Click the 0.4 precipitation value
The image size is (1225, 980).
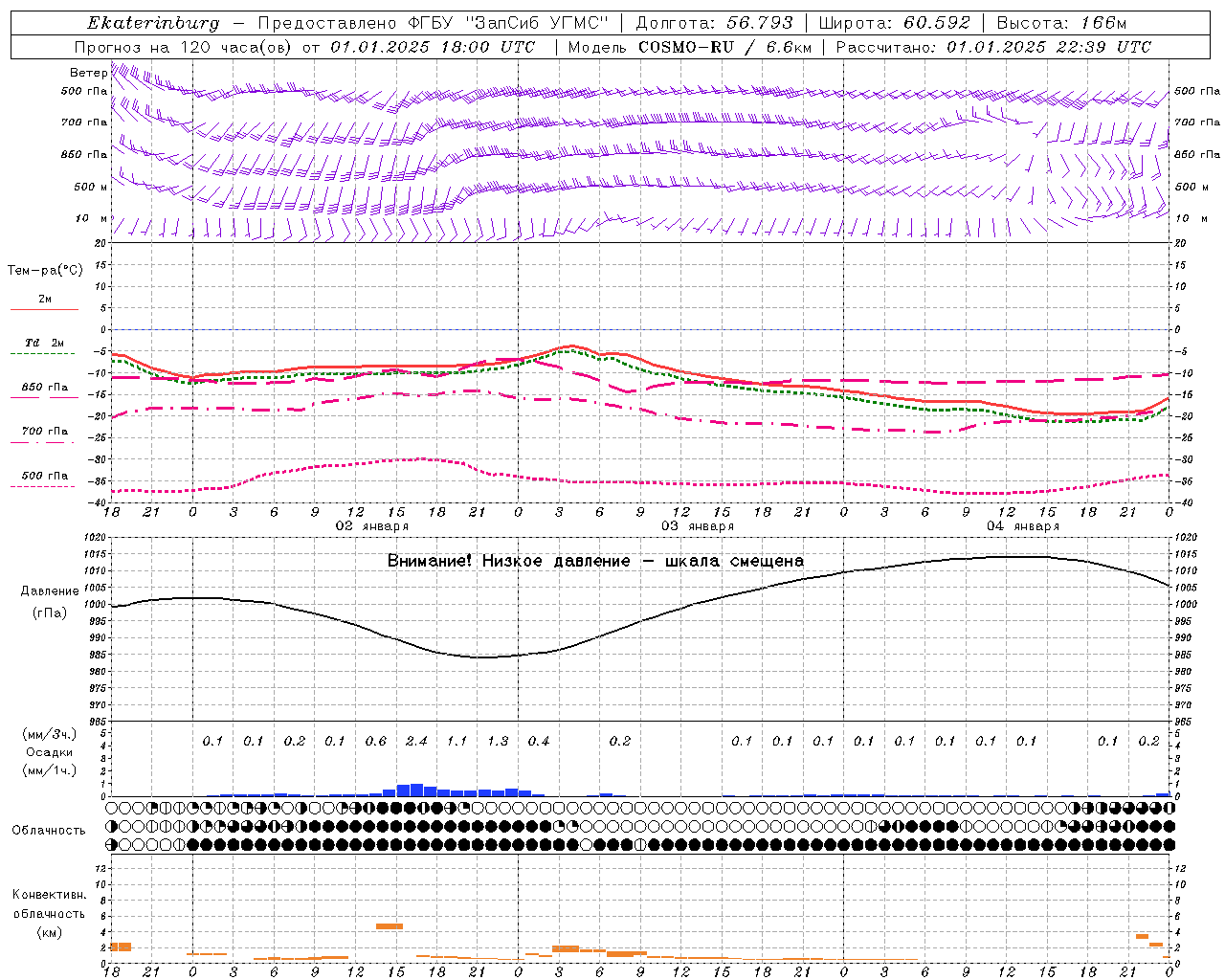(x=538, y=741)
